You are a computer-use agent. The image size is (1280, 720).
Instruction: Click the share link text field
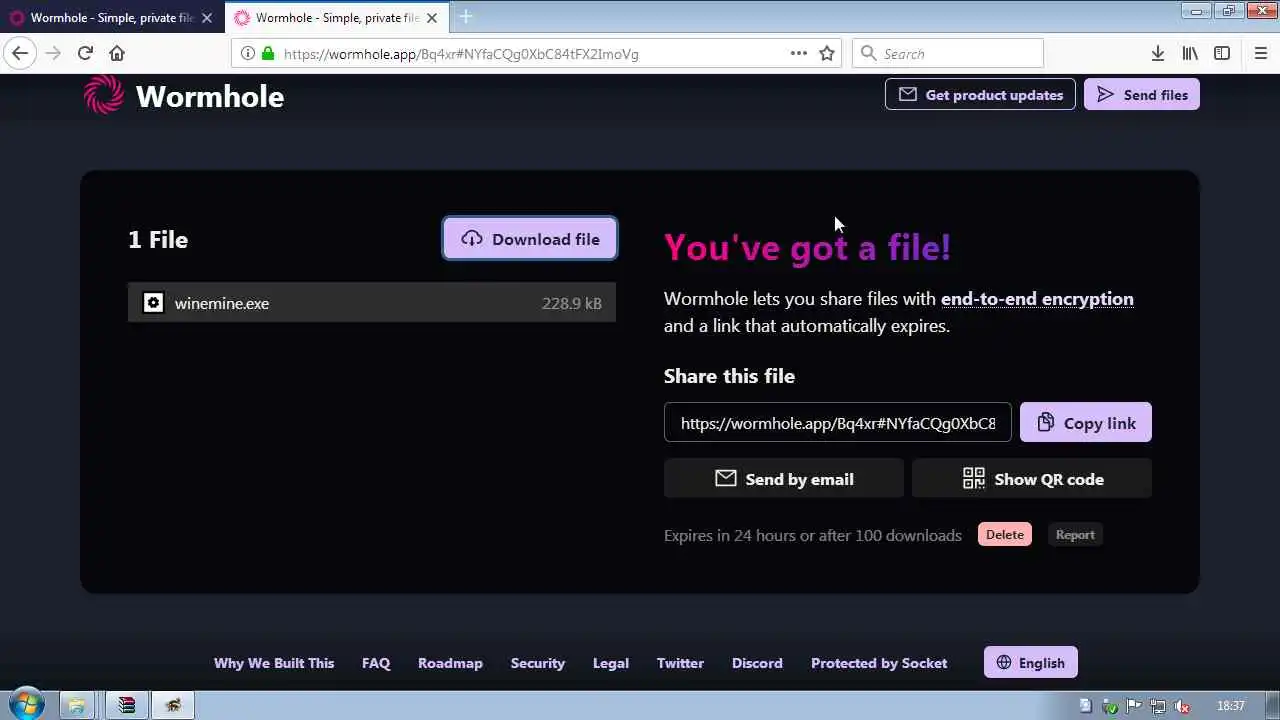[x=838, y=423]
